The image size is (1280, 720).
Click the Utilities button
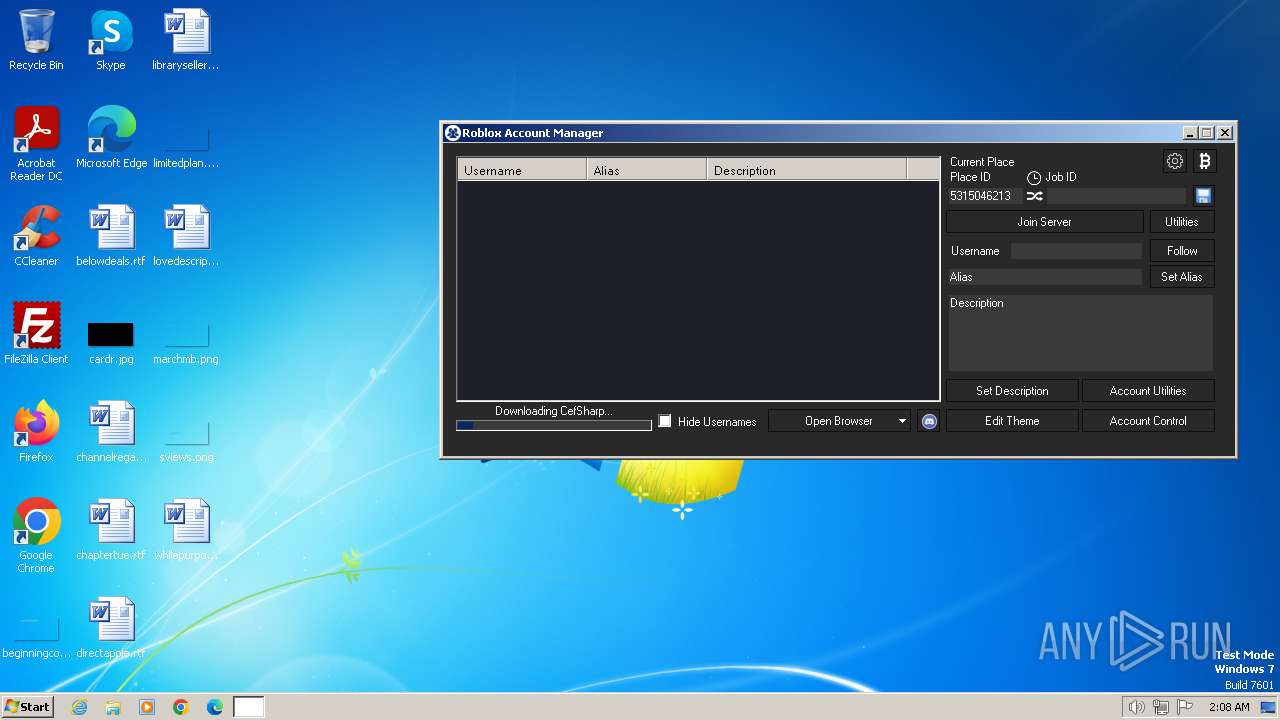click(x=1182, y=222)
